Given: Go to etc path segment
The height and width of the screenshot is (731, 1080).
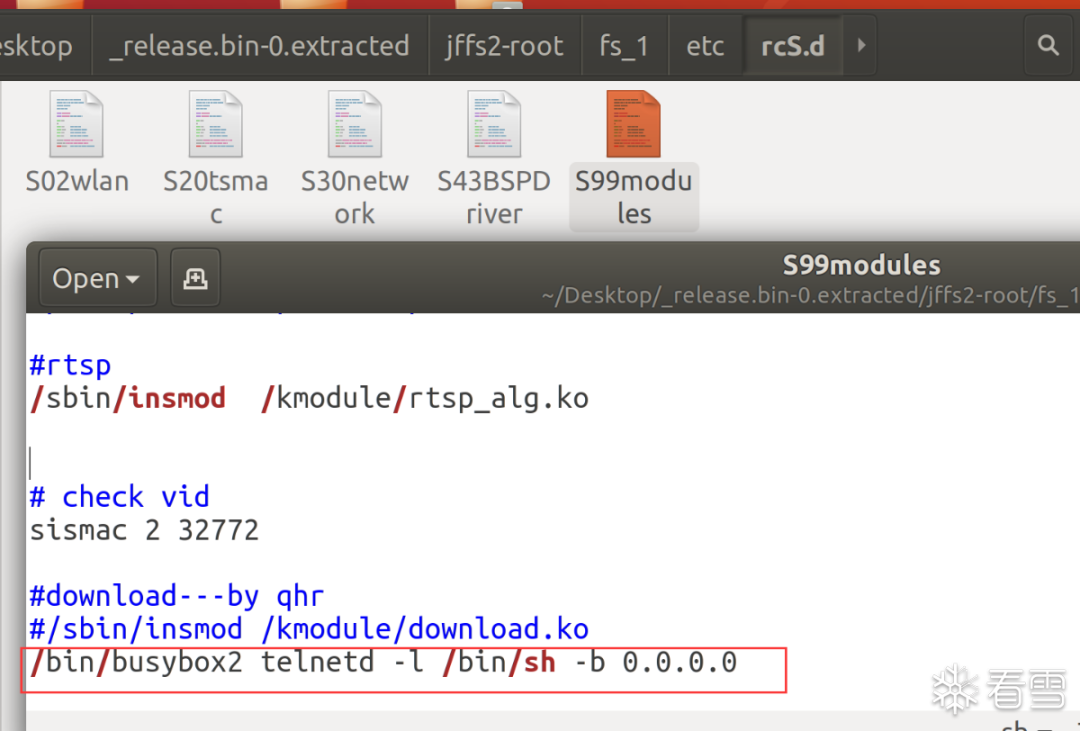Looking at the screenshot, I should point(705,45).
